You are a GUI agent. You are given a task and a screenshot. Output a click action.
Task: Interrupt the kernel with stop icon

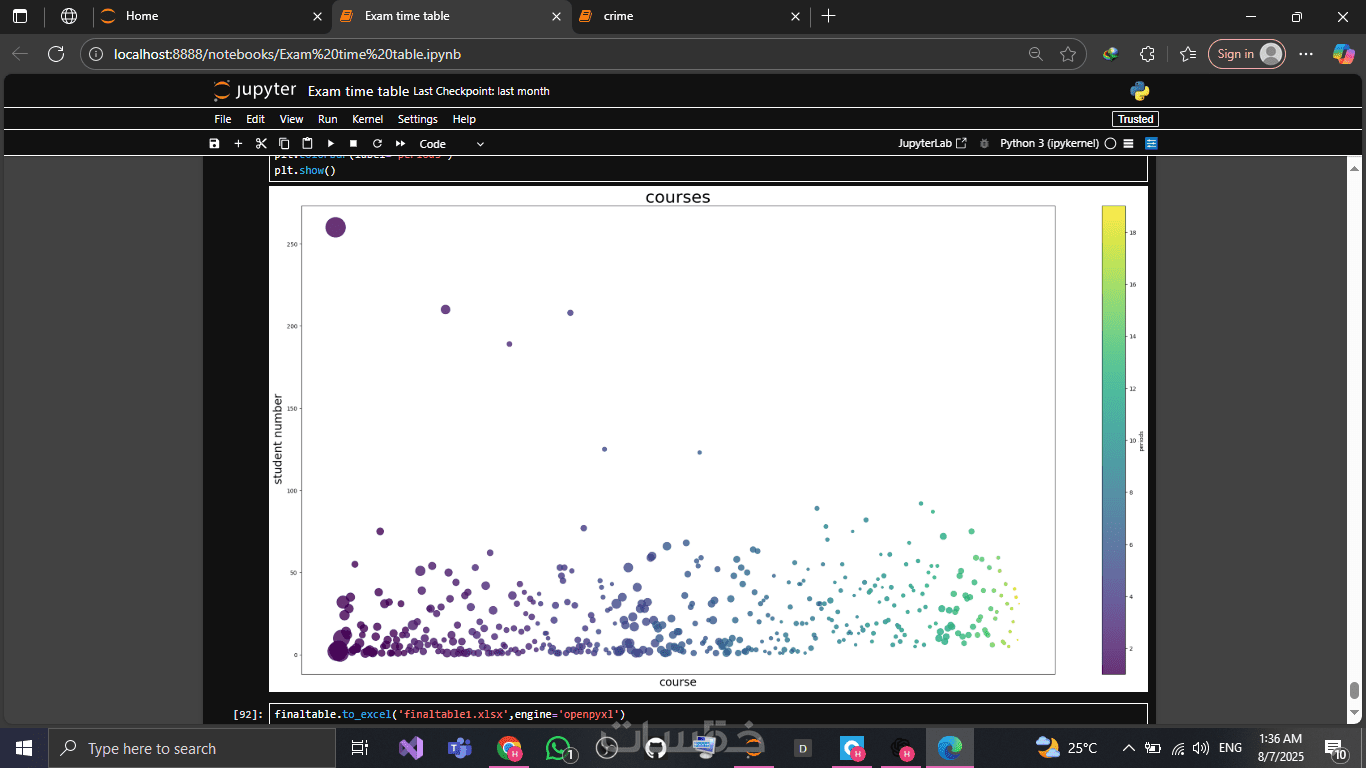(353, 144)
